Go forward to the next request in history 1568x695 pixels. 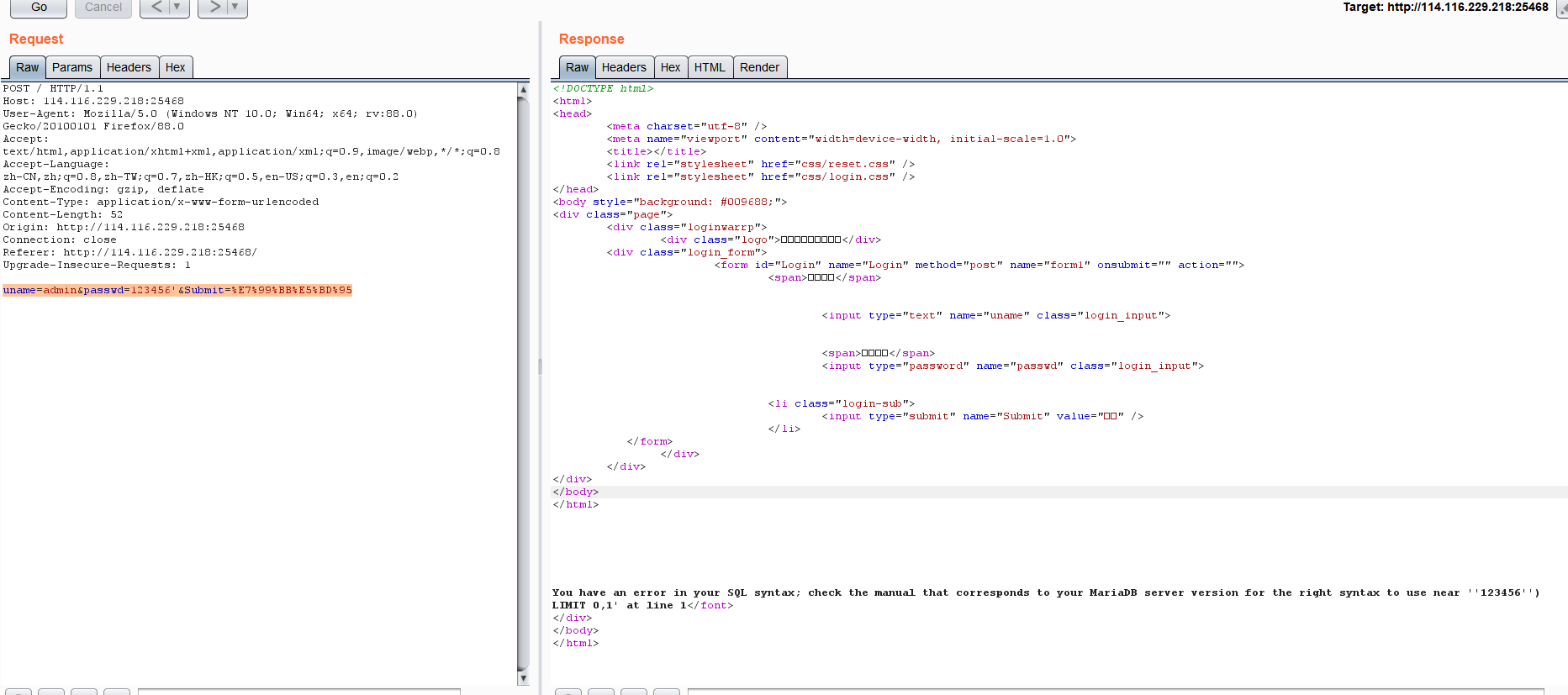214,8
